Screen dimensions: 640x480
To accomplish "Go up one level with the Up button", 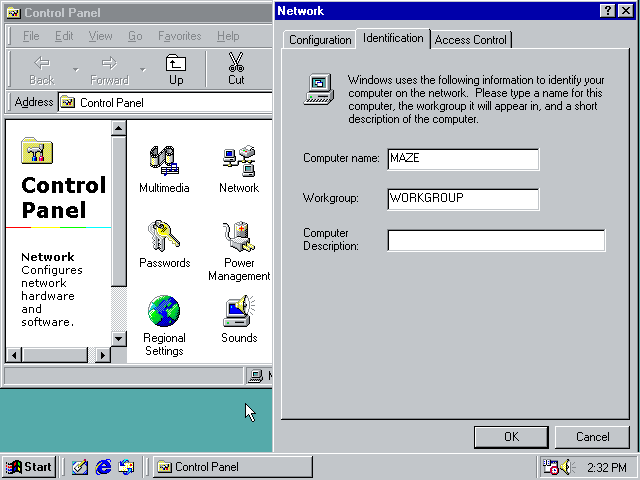I will click(176, 70).
